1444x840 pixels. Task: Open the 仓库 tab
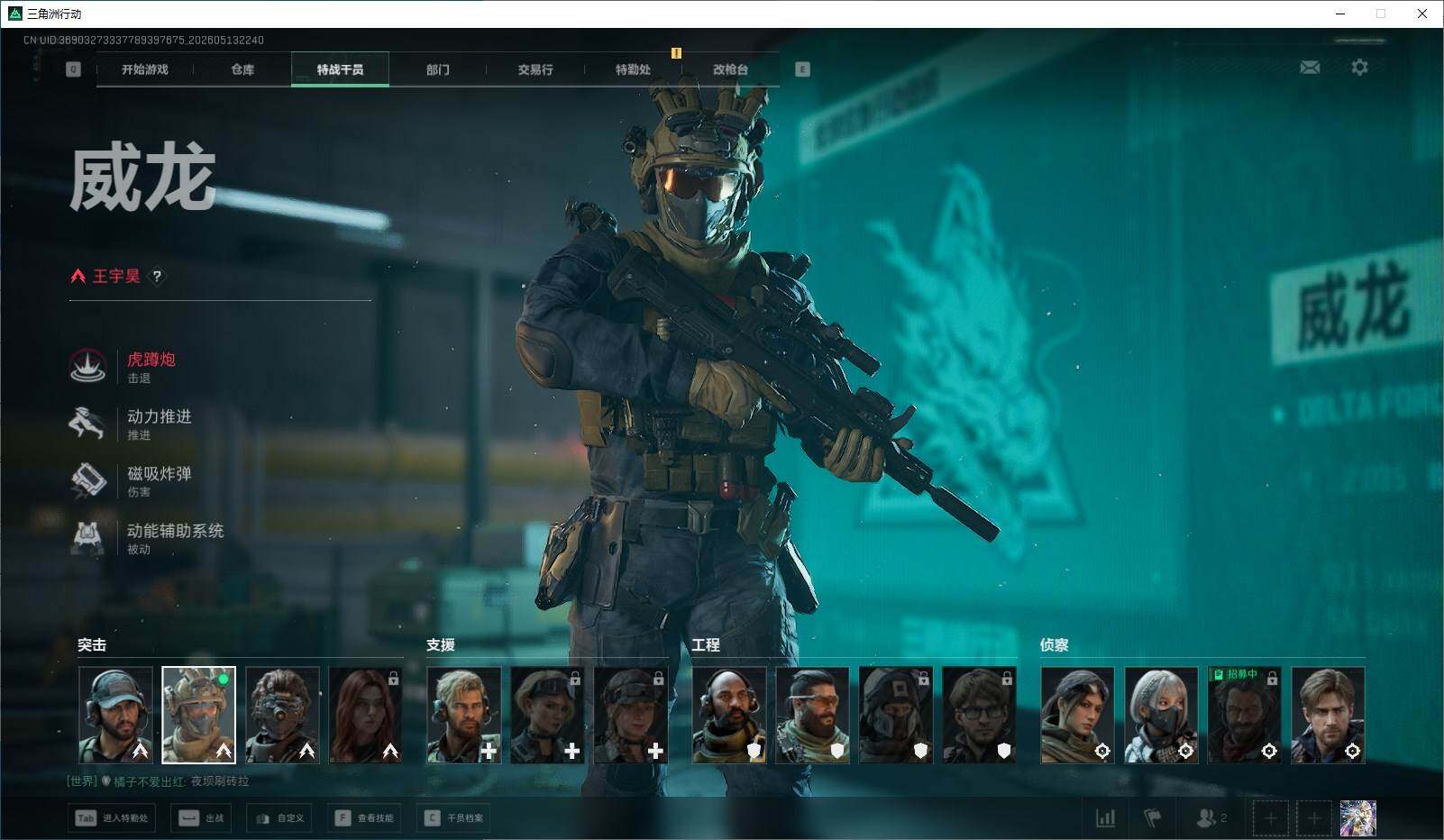pos(242,69)
